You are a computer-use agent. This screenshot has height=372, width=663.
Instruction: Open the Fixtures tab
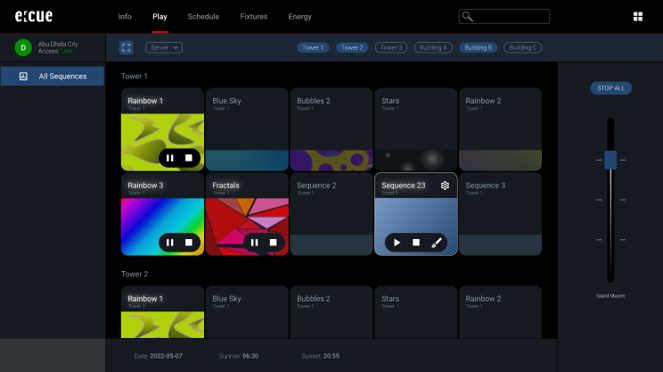[254, 16]
